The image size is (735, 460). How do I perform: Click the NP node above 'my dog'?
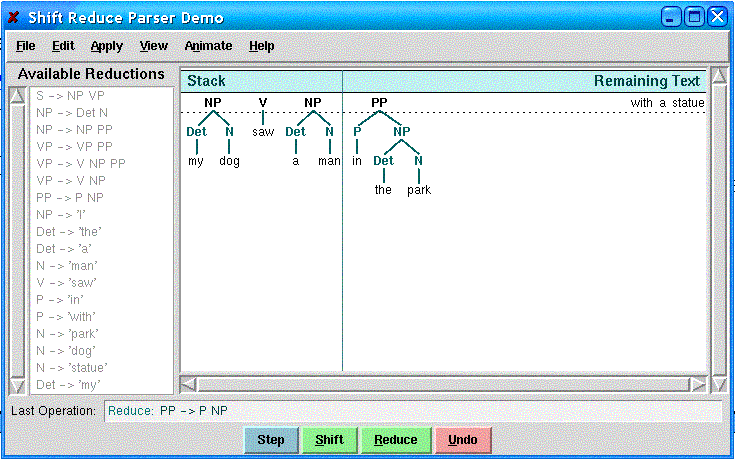213,102
